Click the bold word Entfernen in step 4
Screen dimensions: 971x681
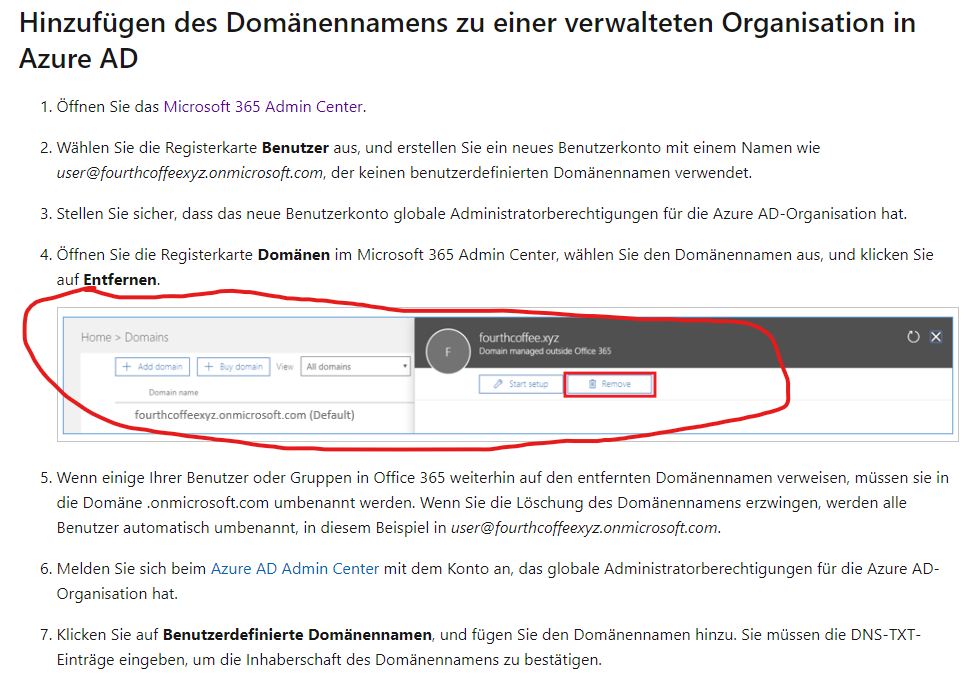click(120, 280)
